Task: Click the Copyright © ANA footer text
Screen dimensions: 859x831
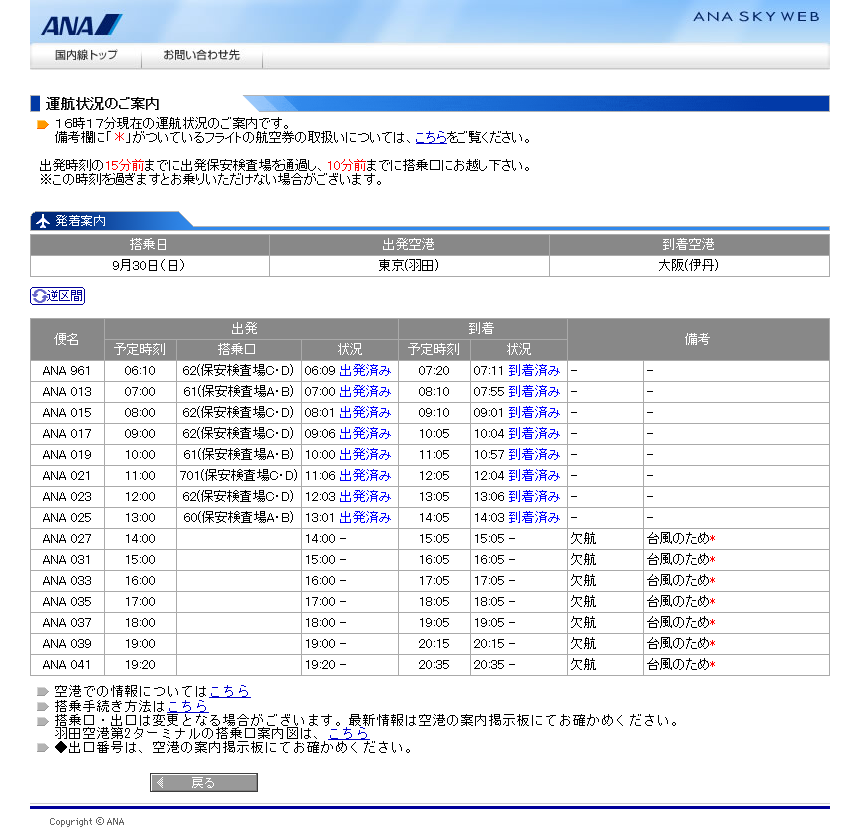Action: coord(87,821)
